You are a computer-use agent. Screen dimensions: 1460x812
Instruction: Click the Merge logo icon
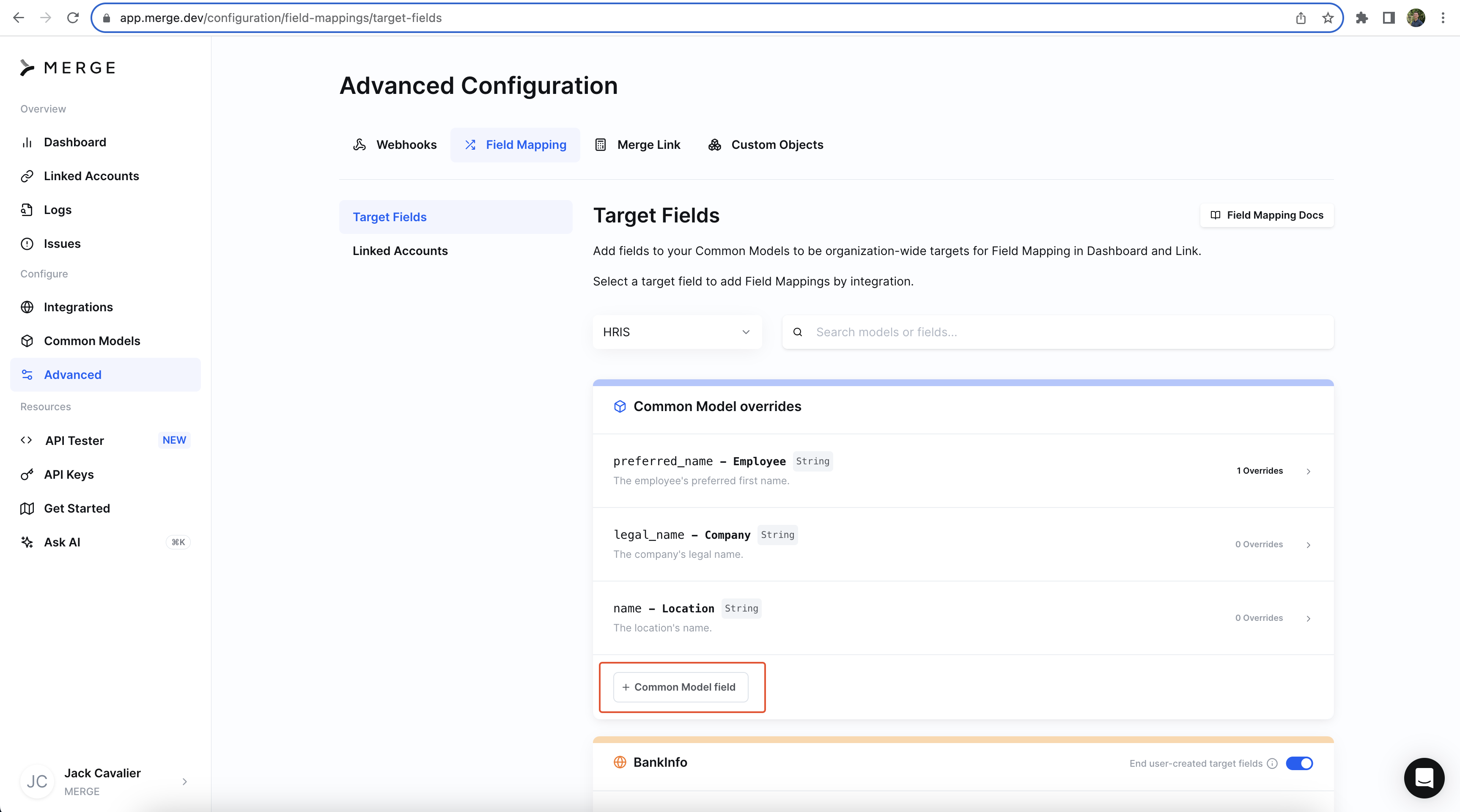coord(27,68)
